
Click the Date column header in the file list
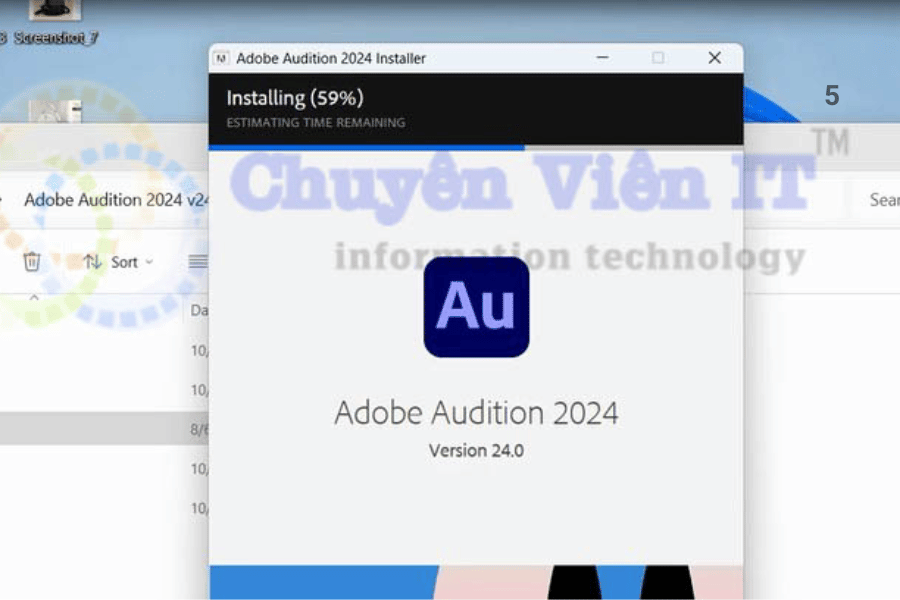199,311
